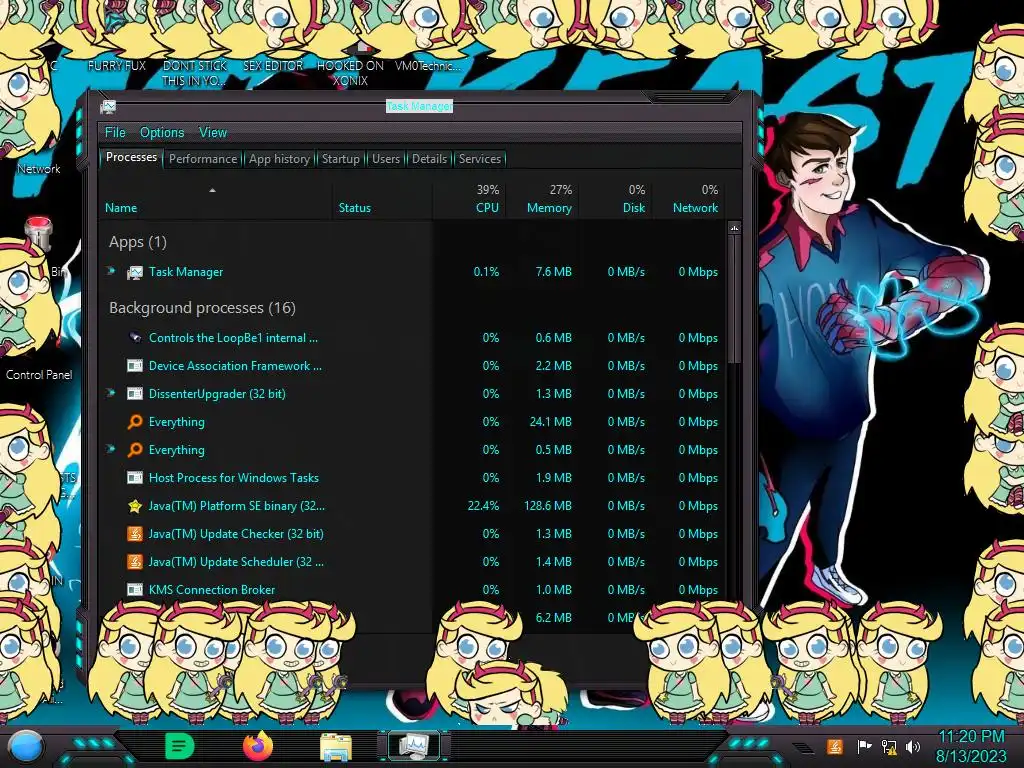The image size is (1024, 768).
Task: Sort by the Status column header
Action: [382, 200]
